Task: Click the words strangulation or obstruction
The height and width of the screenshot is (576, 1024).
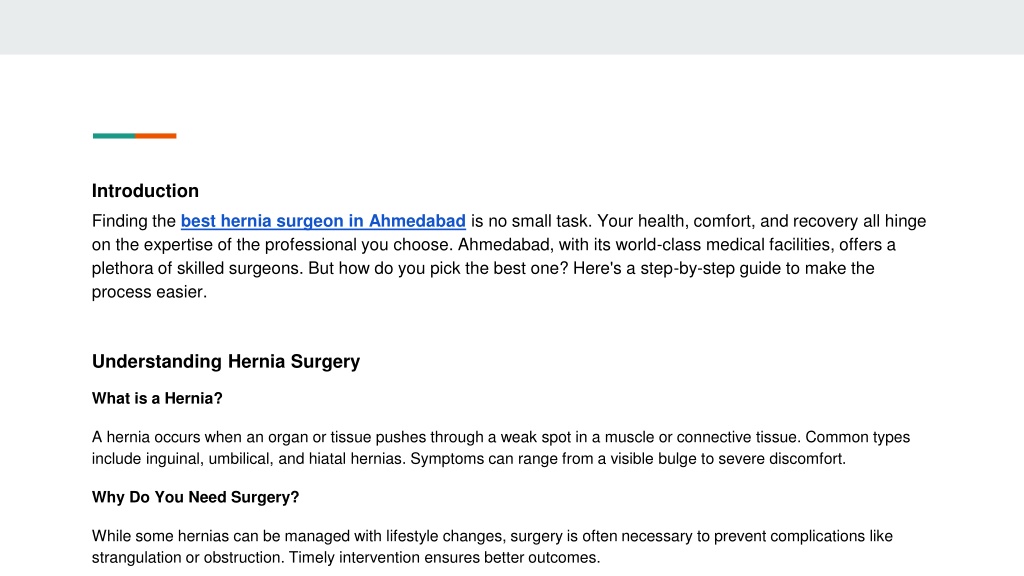Action: pyautogui.click(x=188, y=558)
